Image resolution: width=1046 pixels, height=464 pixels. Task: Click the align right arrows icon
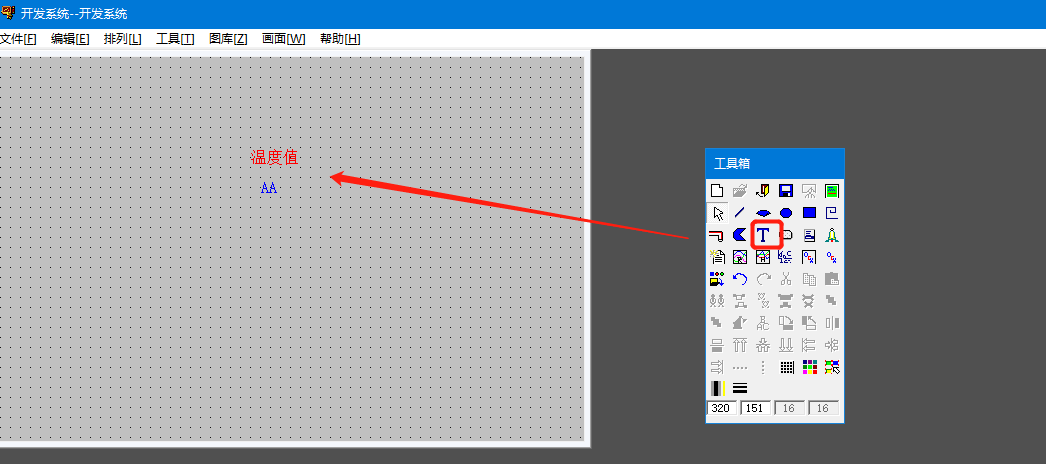(717, 367)
